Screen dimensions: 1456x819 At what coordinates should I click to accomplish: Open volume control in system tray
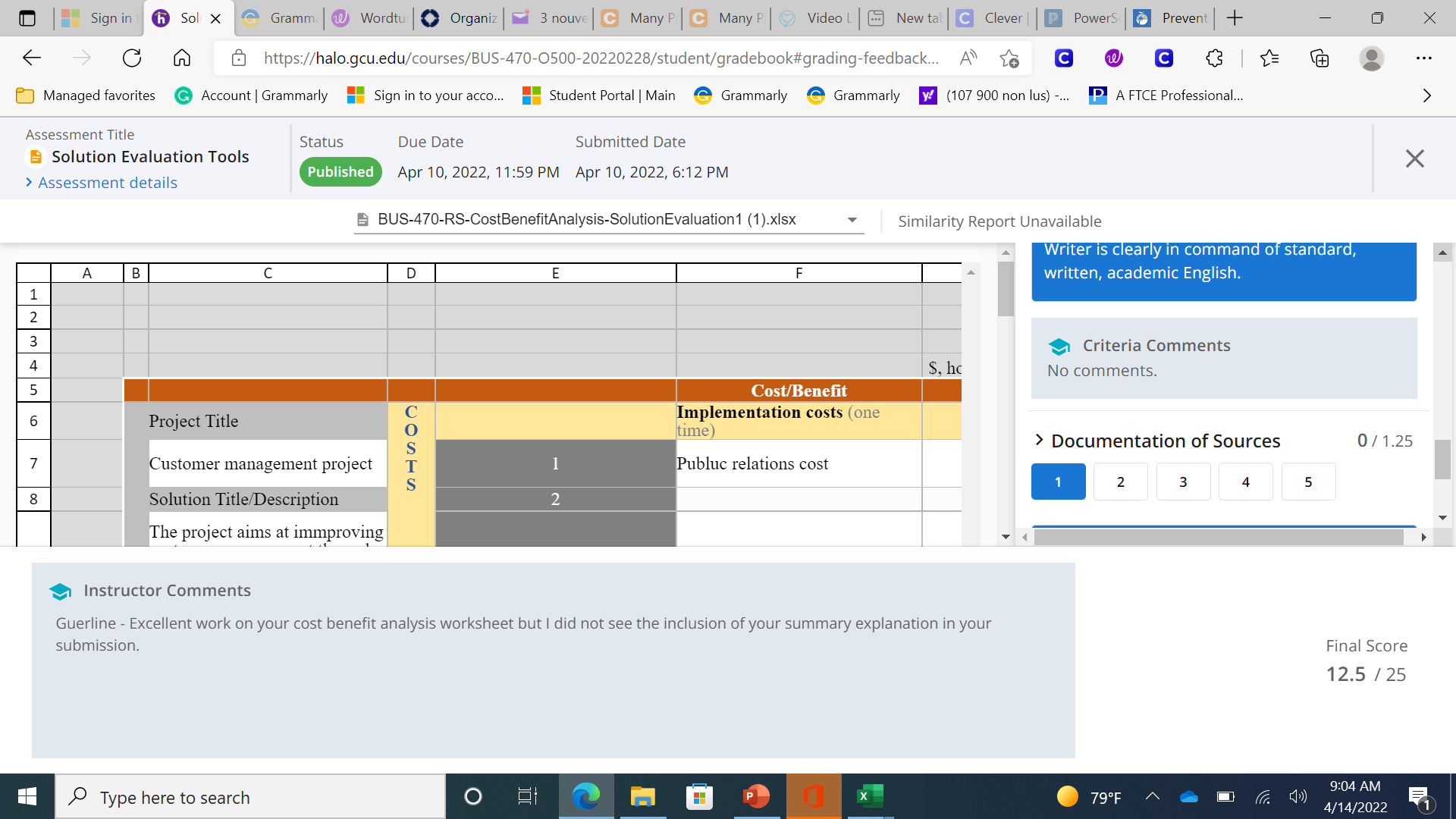coord(1298,796)
